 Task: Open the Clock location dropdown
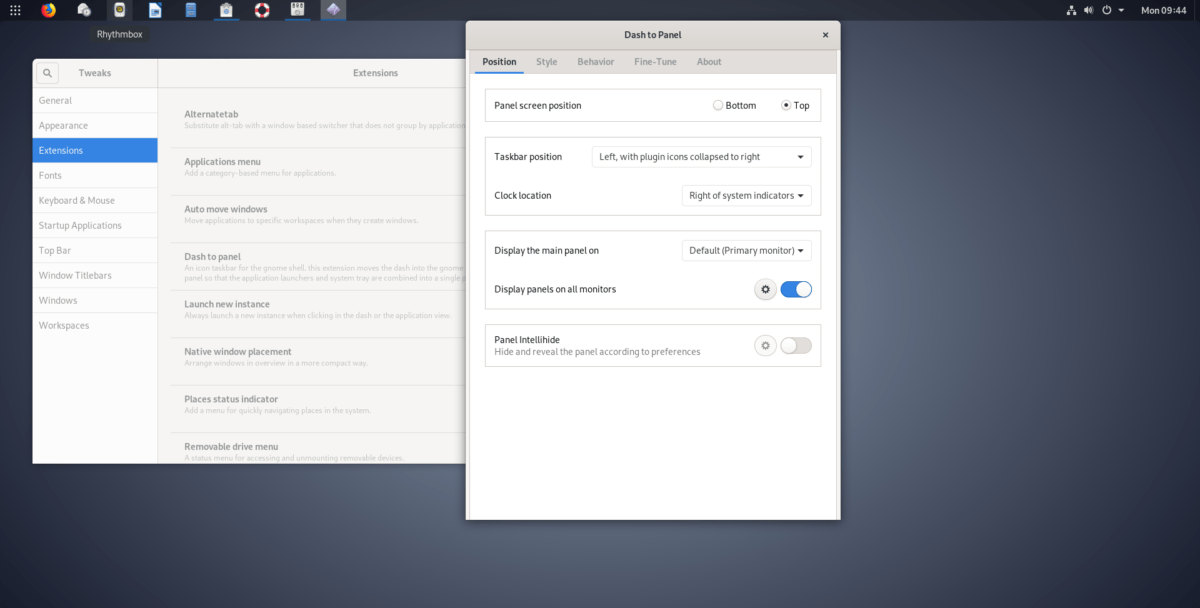tap(746, 195)
